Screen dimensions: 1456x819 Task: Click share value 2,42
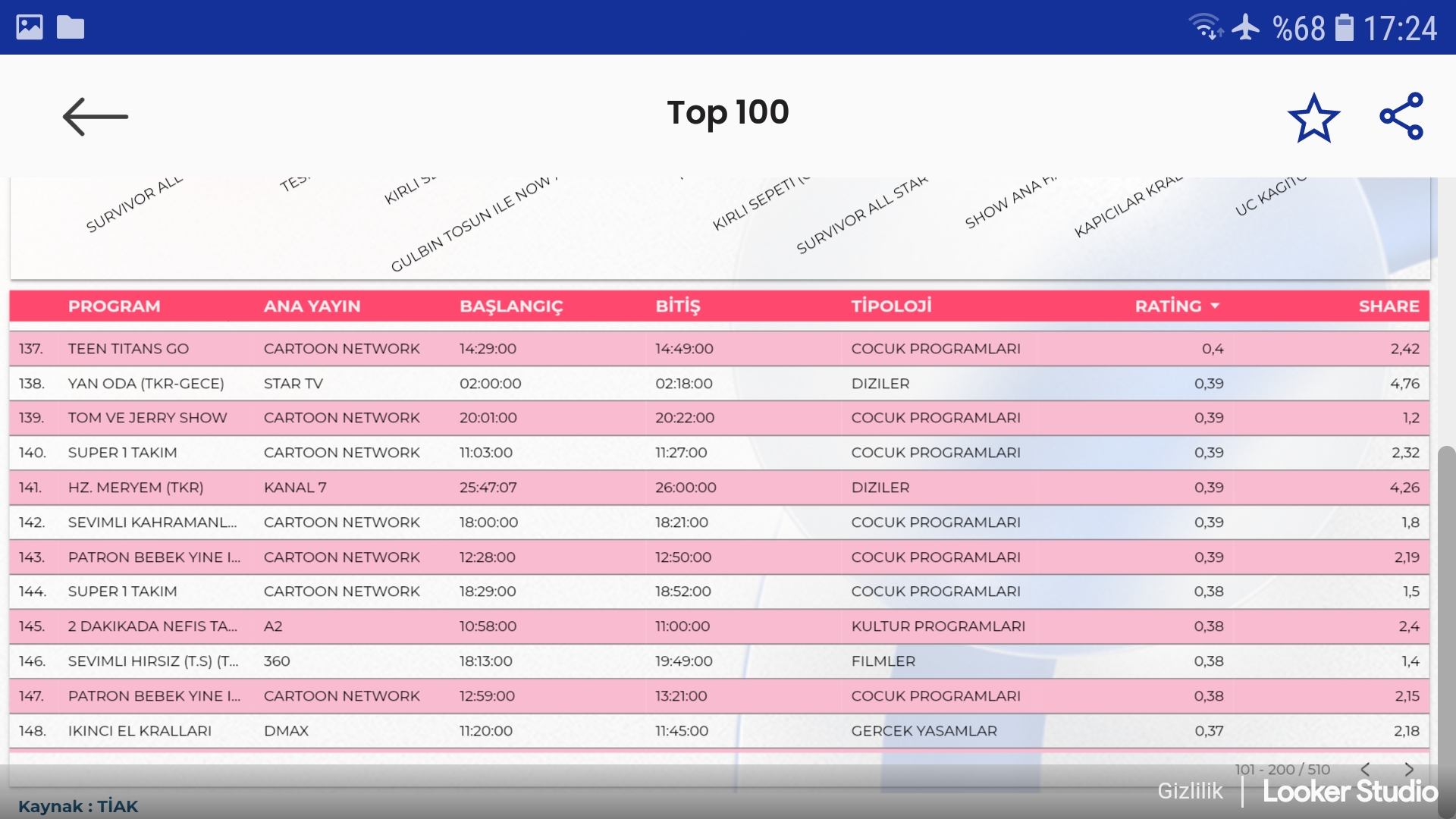pyautogui.click(x=1405, y=349)
